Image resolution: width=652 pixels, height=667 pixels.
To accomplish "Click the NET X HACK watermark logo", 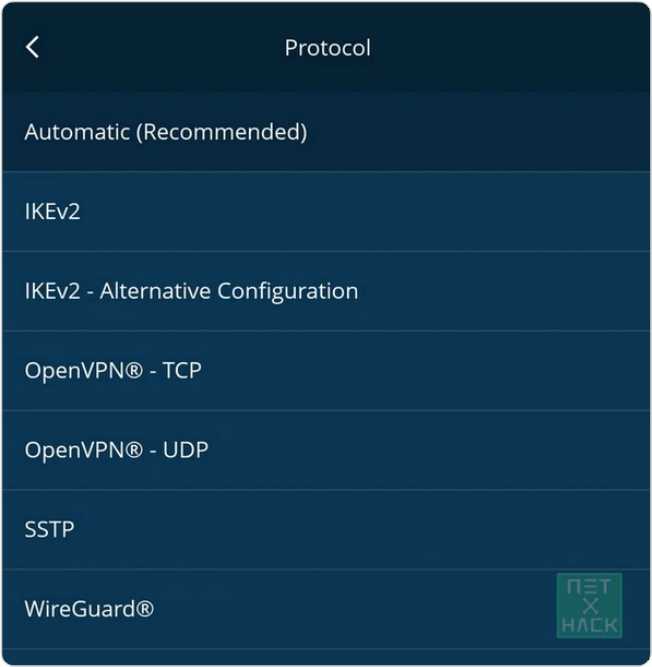I will (x=589, y=605).
